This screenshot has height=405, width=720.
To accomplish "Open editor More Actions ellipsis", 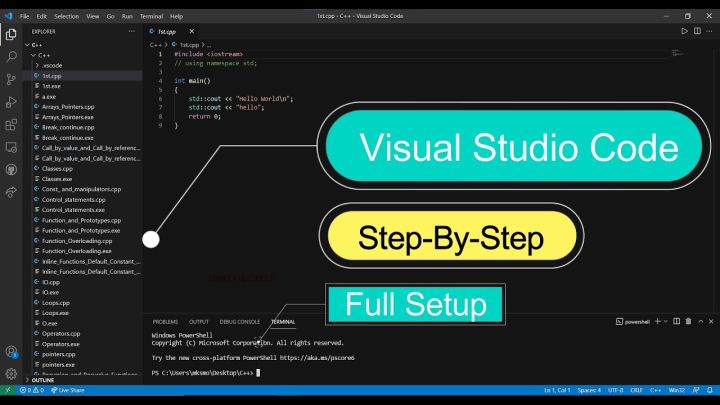I will pyautogui.click(x=709, y=31).
